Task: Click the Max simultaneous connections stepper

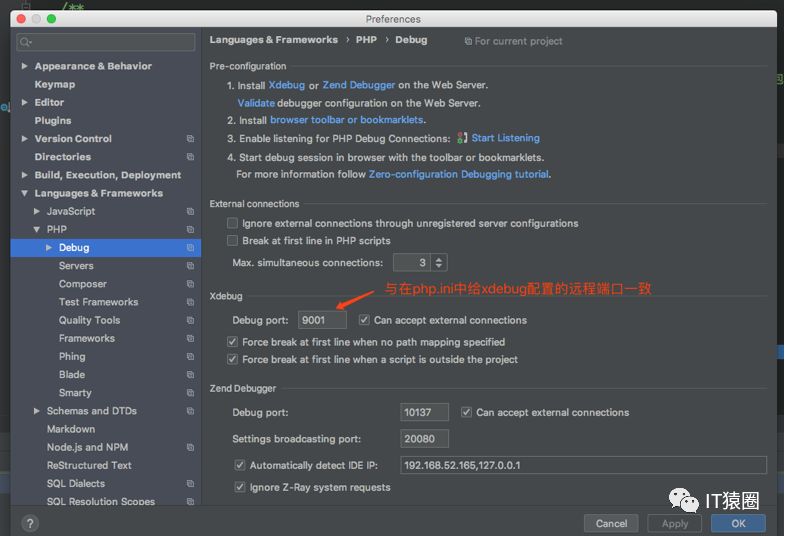Action: click(438, 263)
